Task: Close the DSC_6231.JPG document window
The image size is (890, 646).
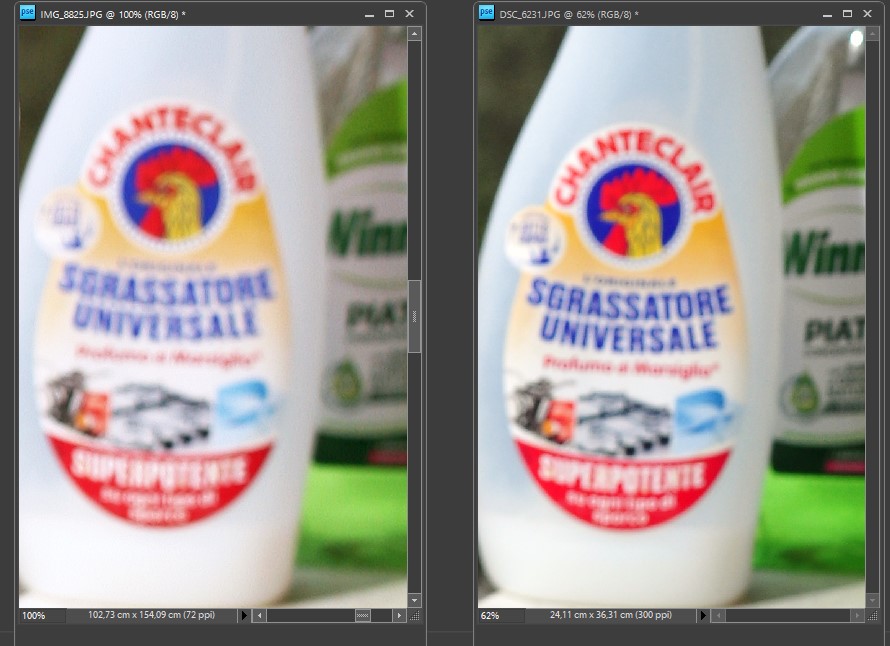Action: click(867, 14)
